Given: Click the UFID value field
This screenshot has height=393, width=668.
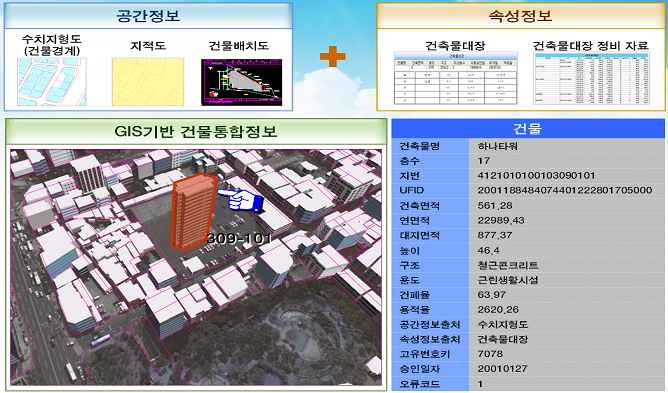Looking at the screenshot, I should (x=565, y=190).
